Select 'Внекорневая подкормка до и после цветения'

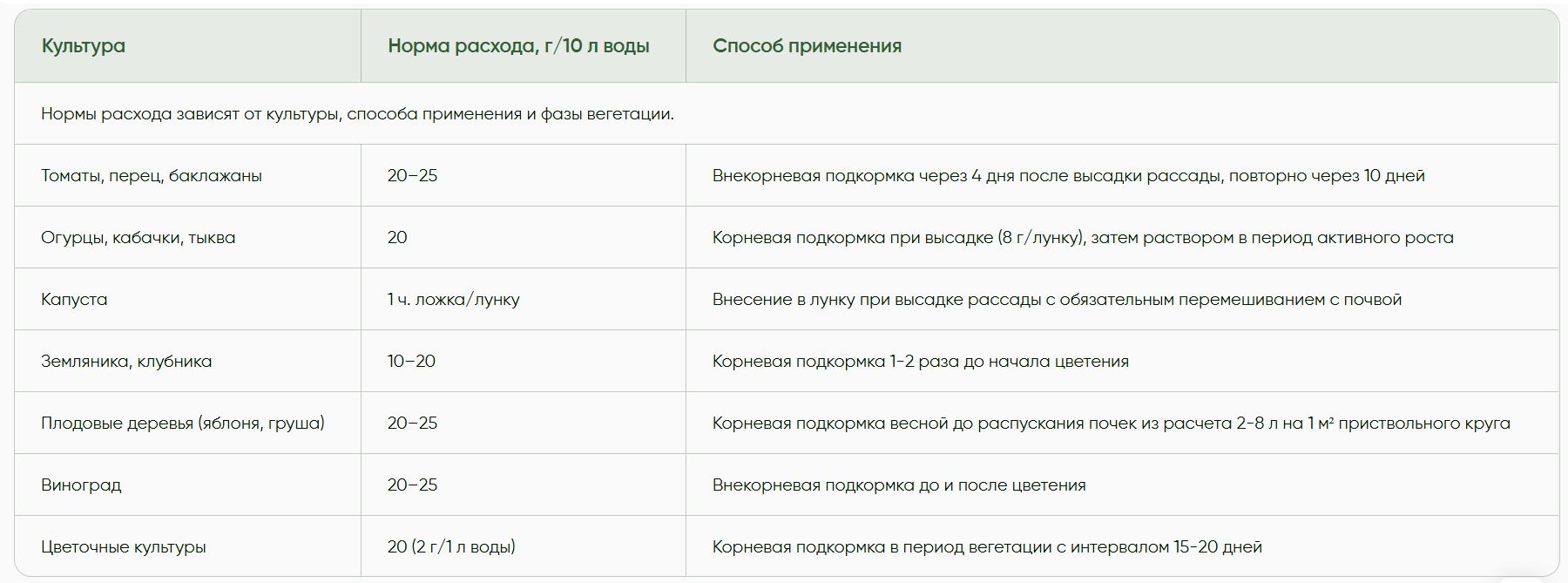tap(899, 485)
